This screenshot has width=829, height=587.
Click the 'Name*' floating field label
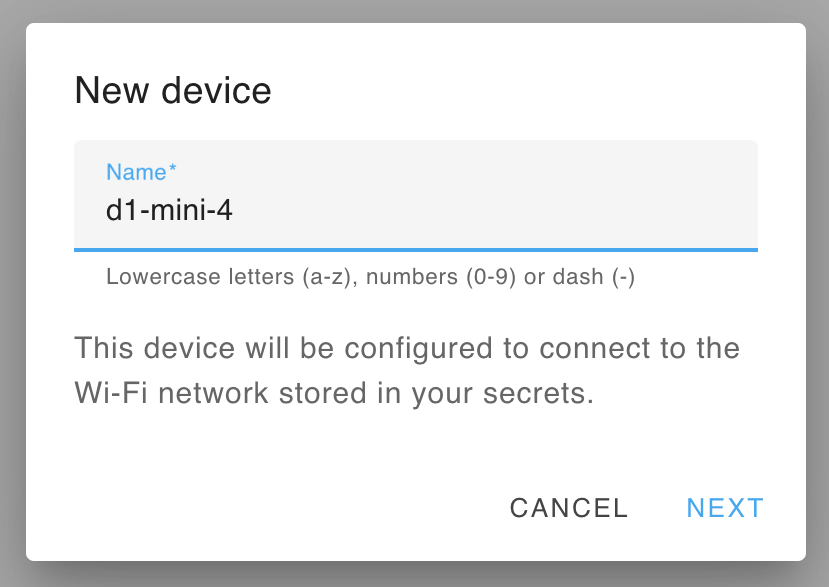tap(135, 172)
